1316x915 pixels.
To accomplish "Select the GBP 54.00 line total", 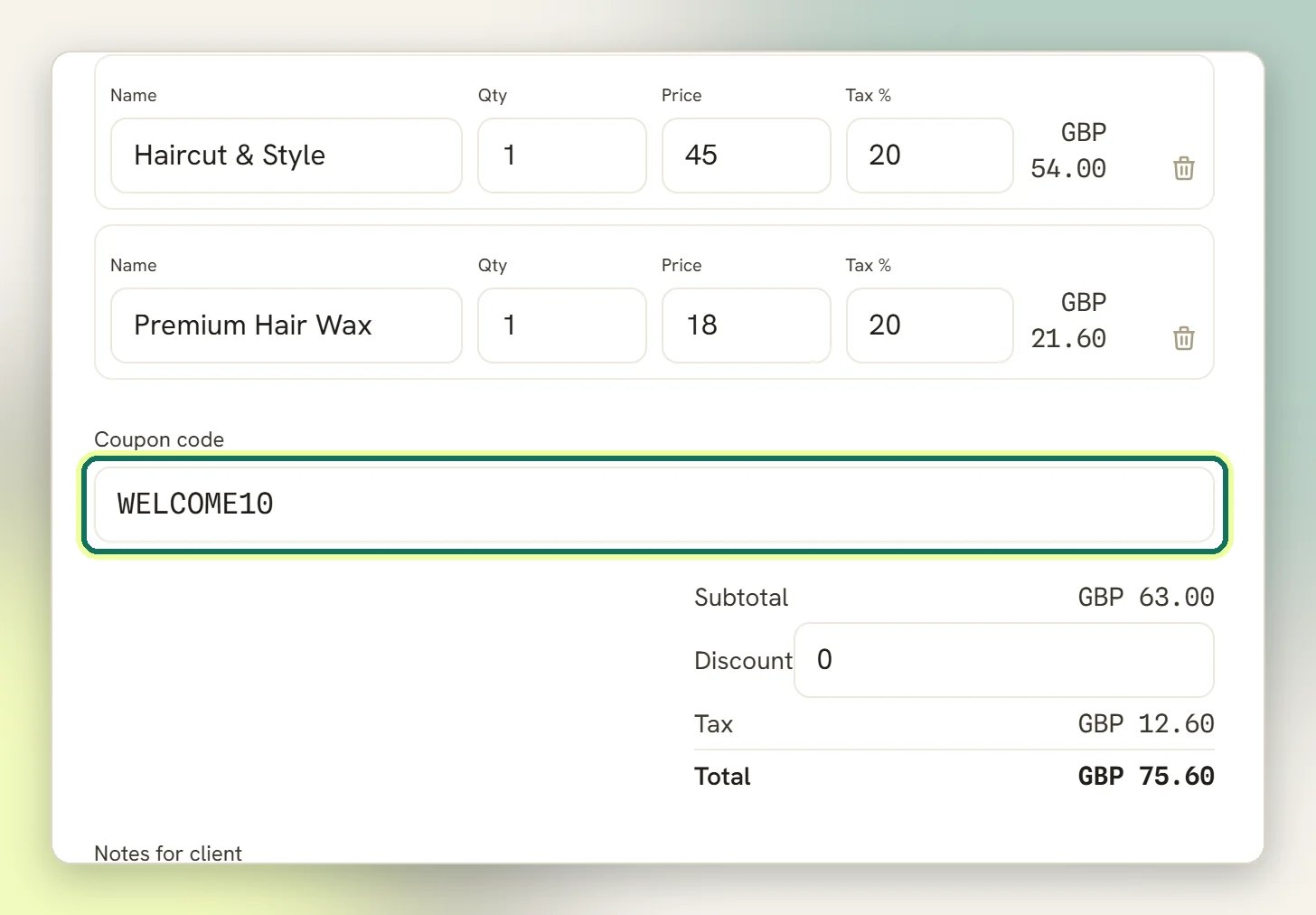I will pyautogui.click(x=1068, y=150).
